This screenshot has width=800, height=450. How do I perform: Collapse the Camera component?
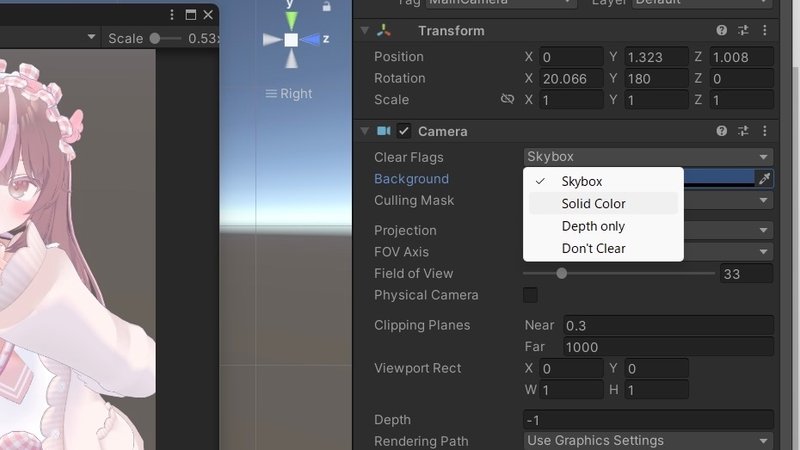[364, 131]
